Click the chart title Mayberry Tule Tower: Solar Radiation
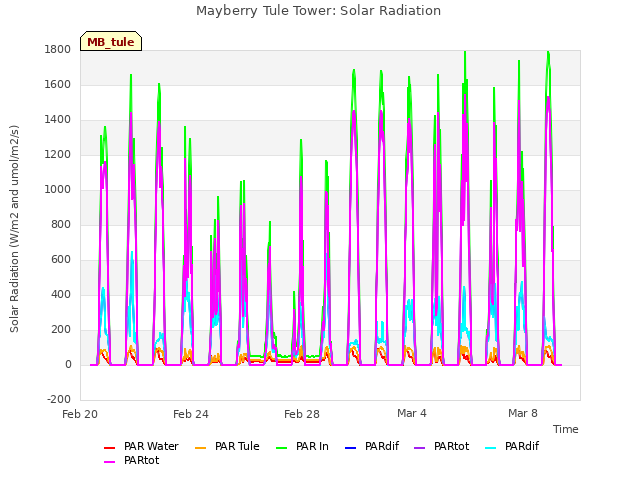640x480 pixels. 318,11
